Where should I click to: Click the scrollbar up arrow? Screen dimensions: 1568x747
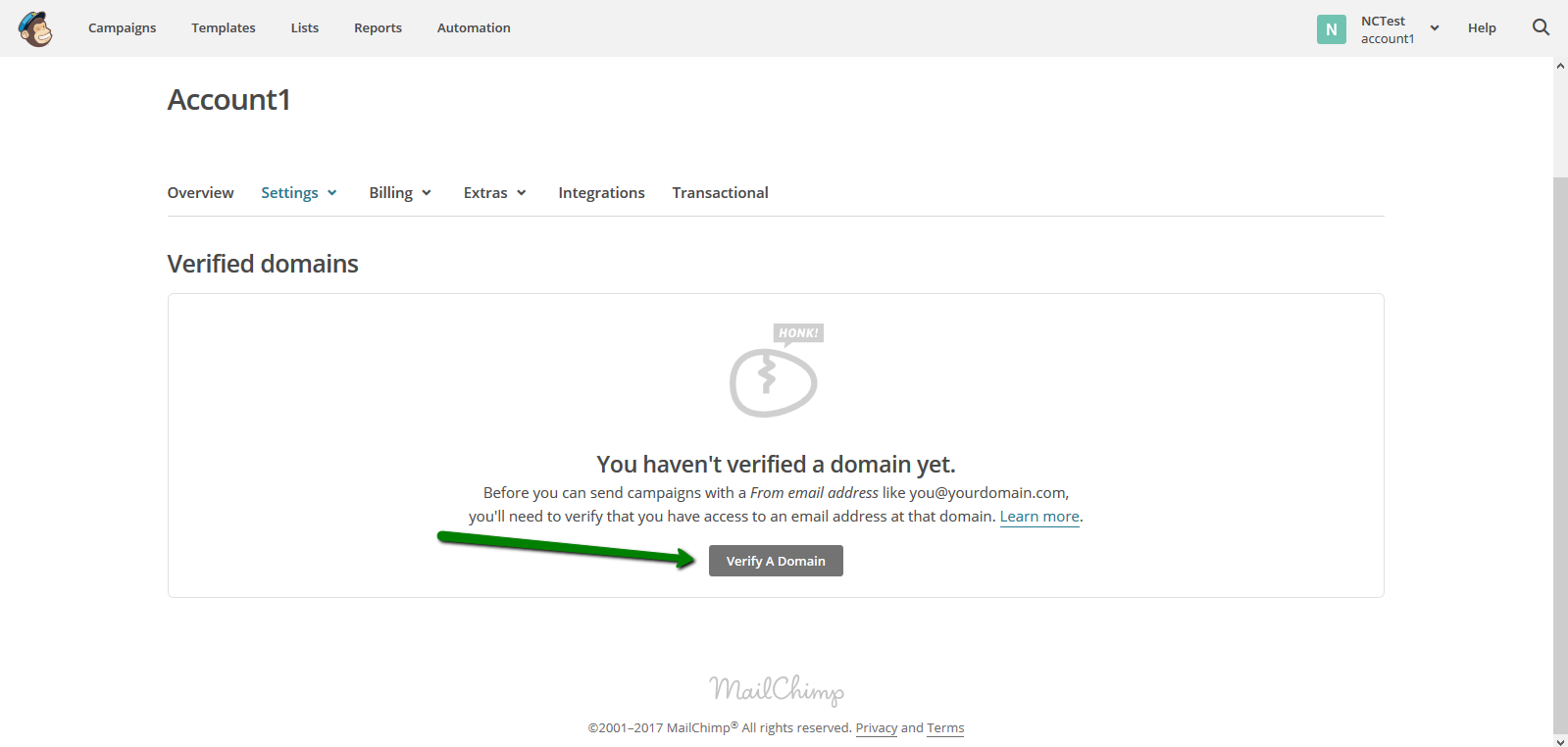point(1560,66)
